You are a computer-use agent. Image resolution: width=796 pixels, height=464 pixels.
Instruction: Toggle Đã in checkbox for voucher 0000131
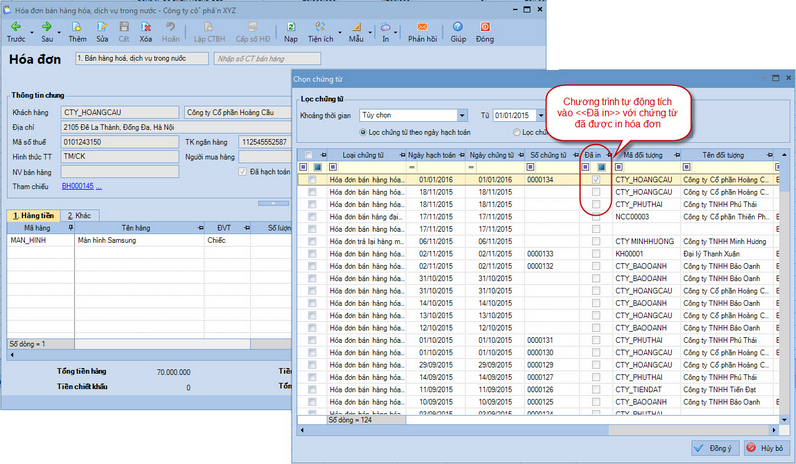pyautogui.click(x=596, y=340)
